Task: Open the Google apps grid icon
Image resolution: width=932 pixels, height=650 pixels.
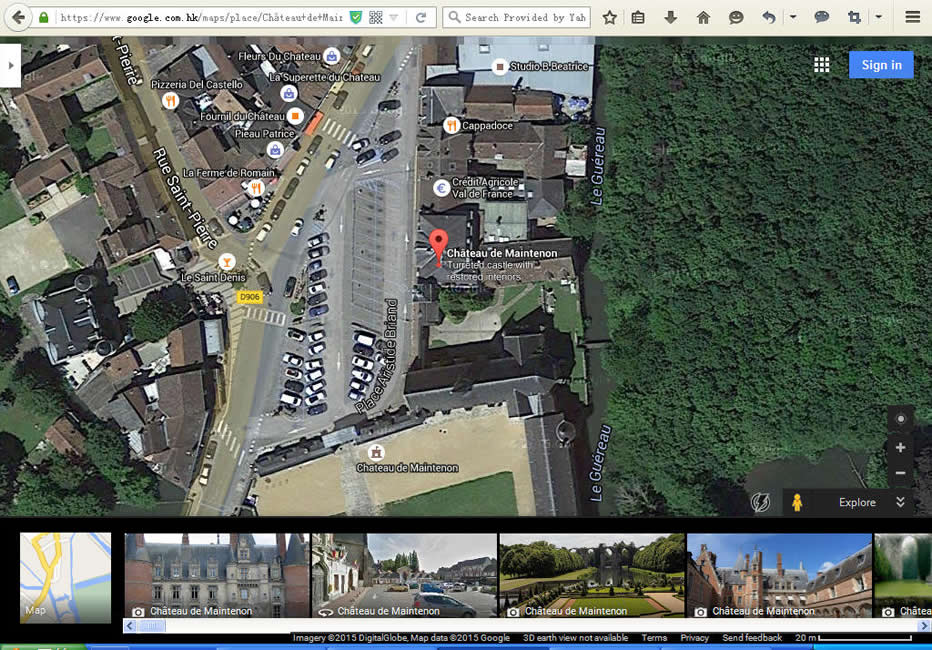Action: (x=821, y=65)
